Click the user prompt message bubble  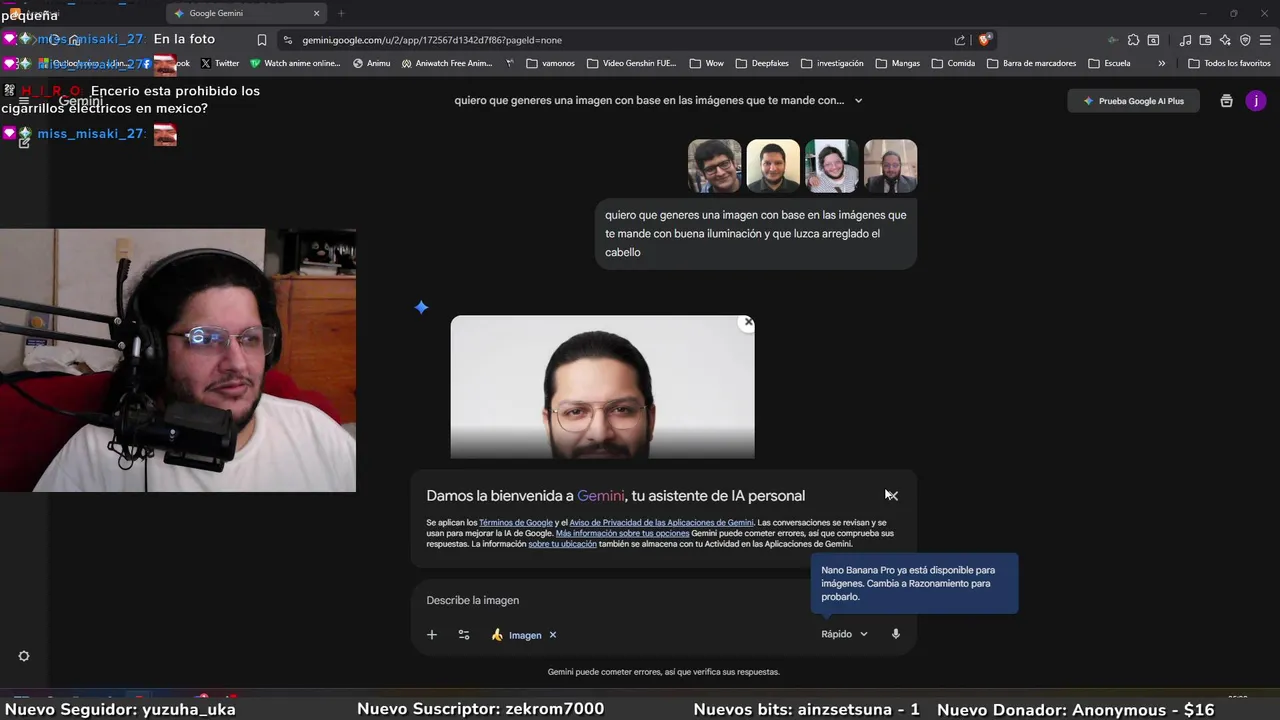(756, 233)
